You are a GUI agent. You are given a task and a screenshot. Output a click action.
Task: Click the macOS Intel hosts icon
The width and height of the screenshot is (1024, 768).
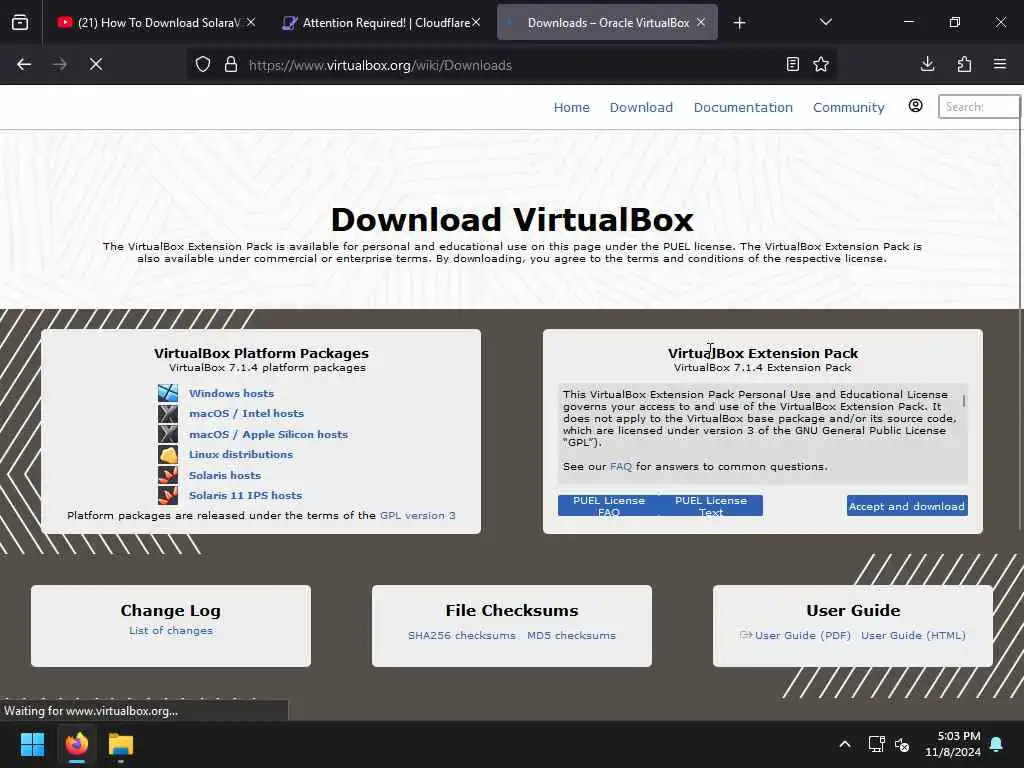[168, 413]
